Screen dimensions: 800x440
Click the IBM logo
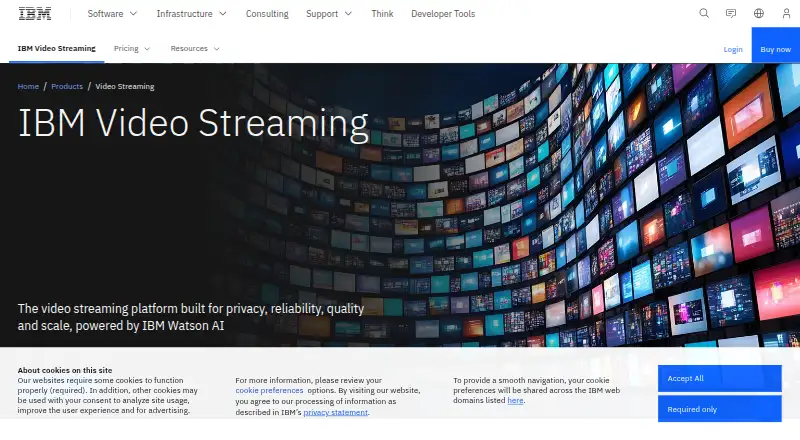coord(35,14)
